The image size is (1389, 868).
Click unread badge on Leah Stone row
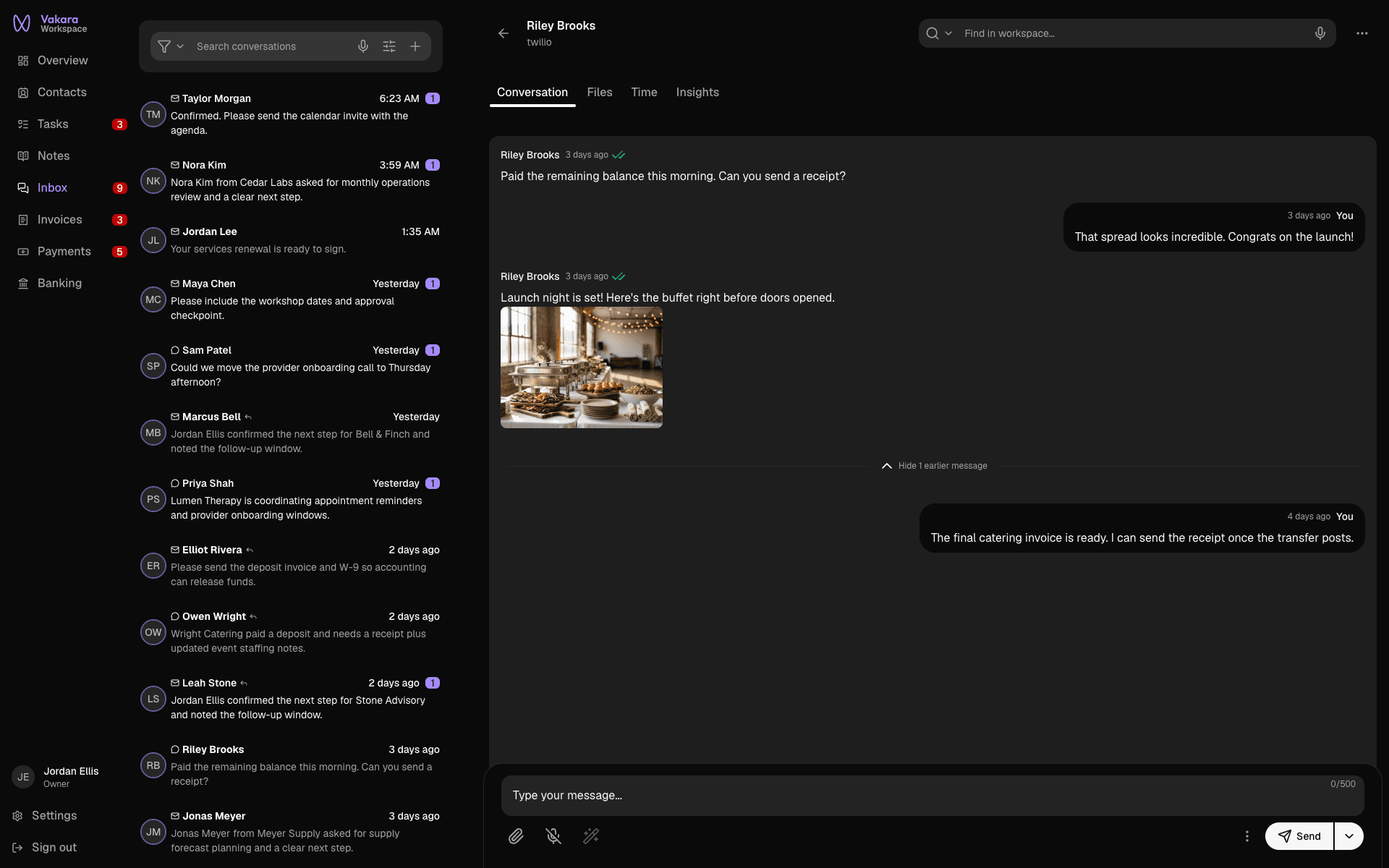tap(433, 683)
